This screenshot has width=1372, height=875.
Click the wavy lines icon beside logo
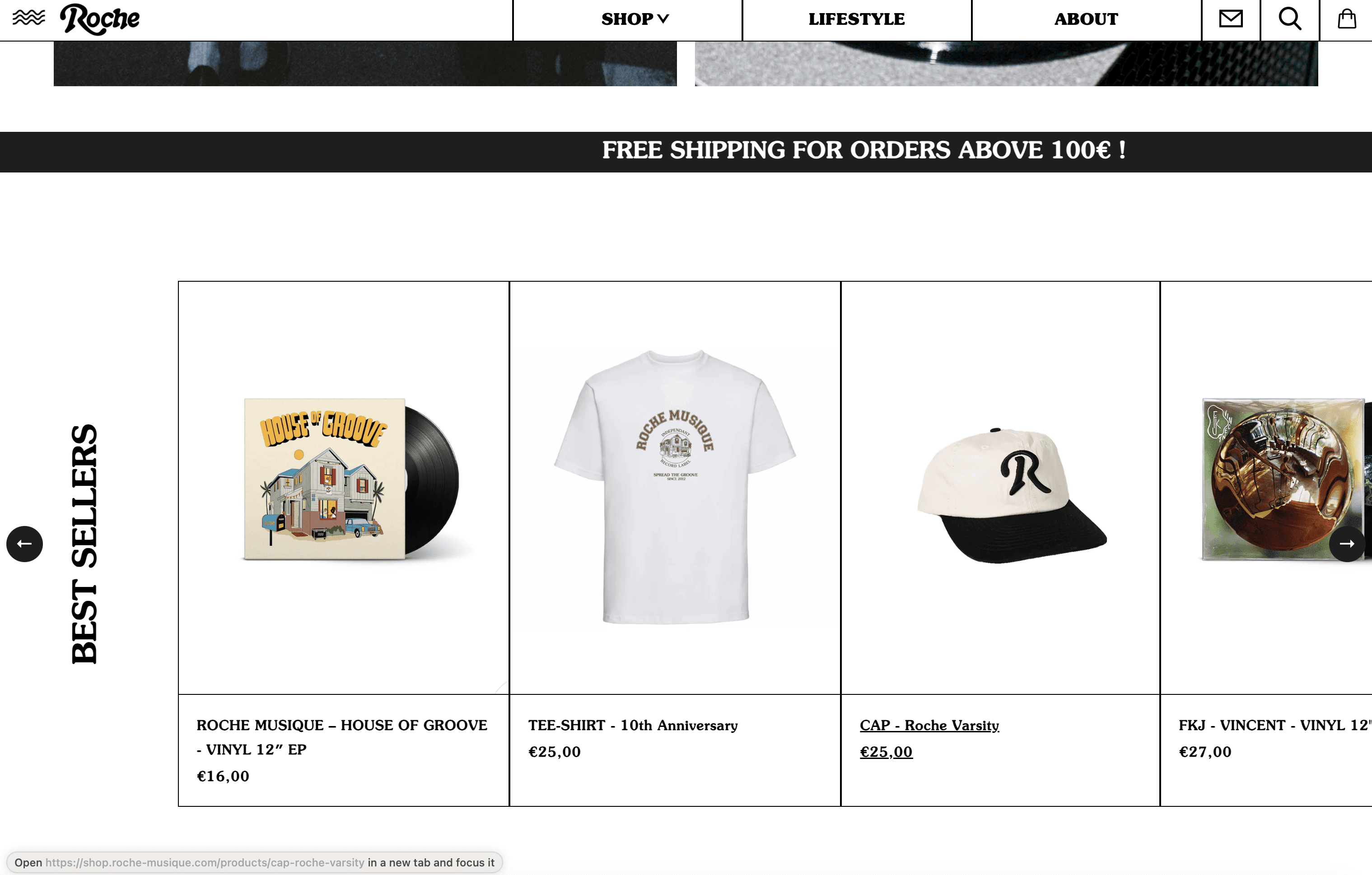coord(28,18)
